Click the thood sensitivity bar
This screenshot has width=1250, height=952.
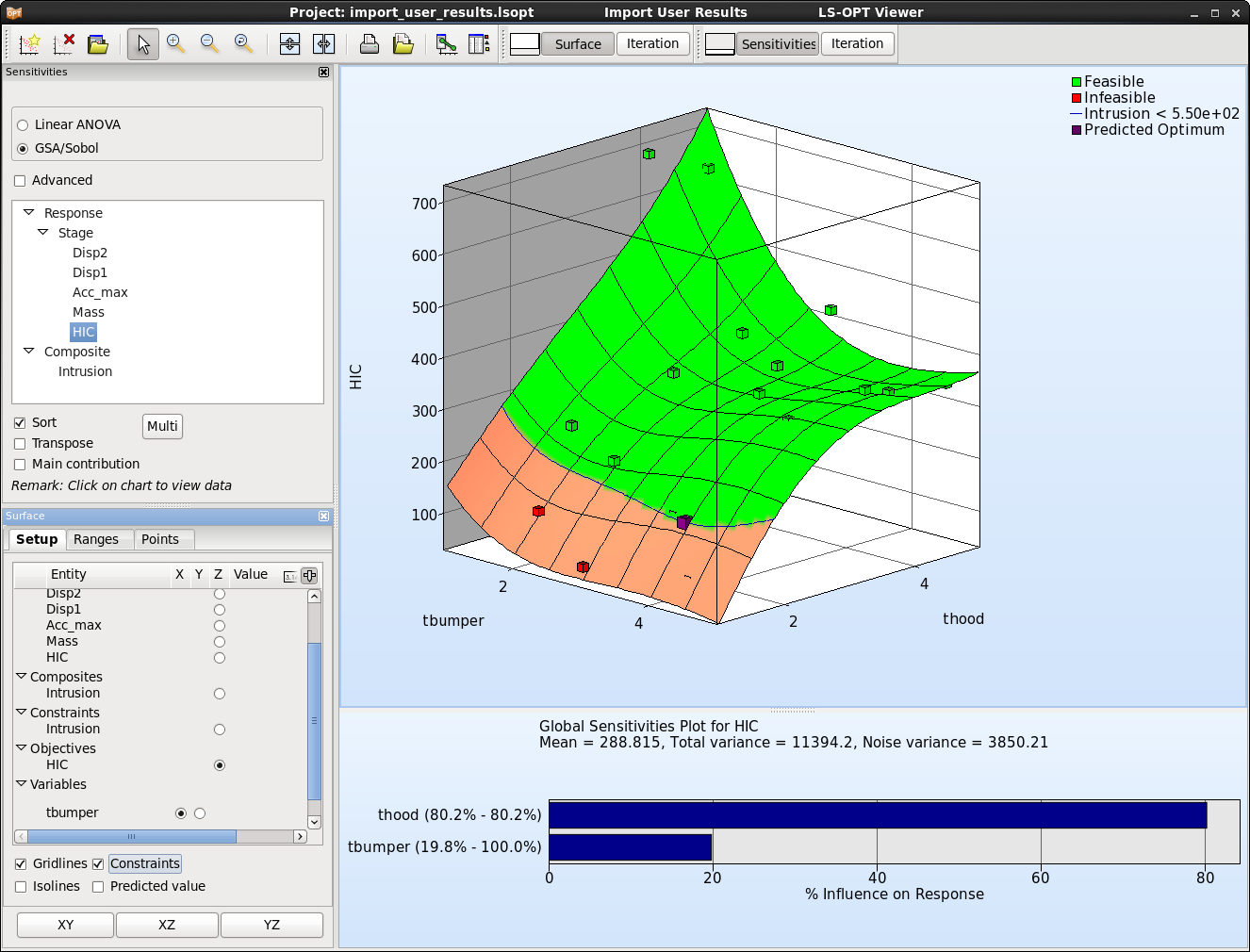878,815
